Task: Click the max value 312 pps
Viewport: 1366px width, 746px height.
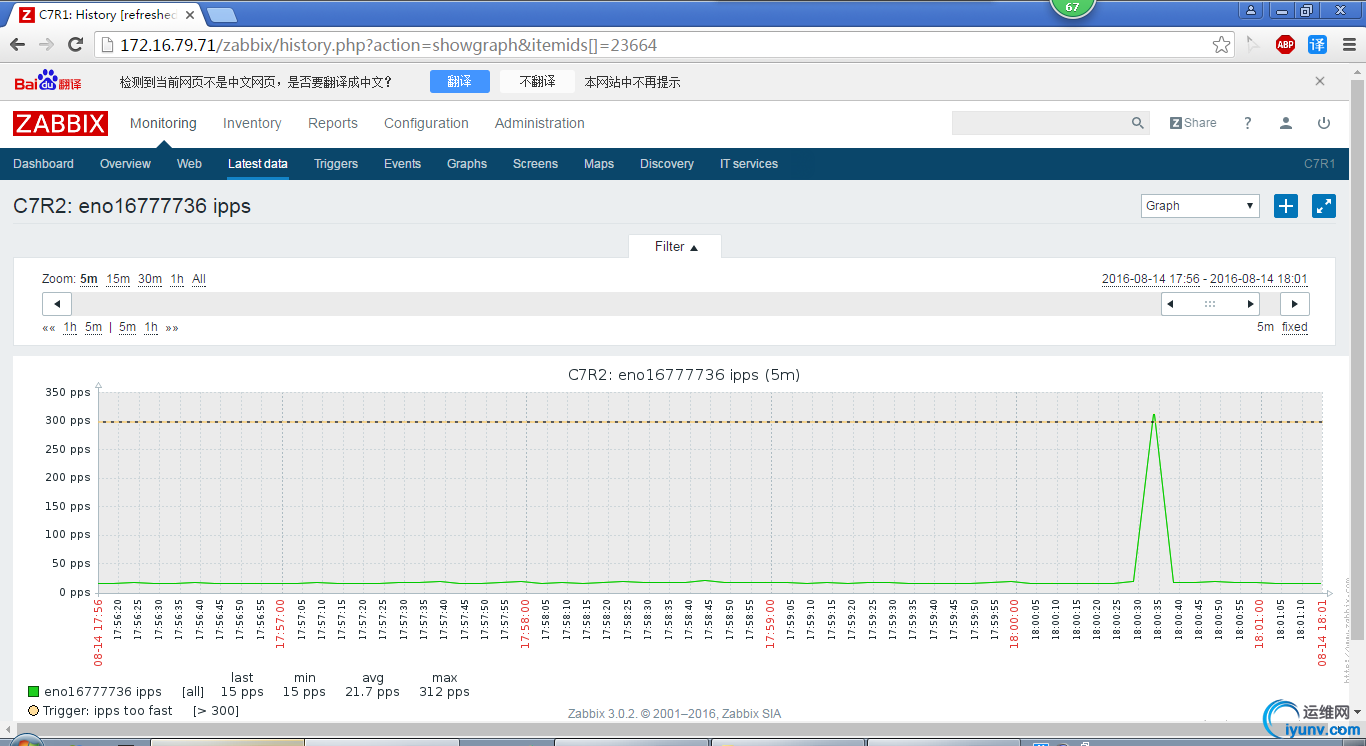Action: [445, 691]
